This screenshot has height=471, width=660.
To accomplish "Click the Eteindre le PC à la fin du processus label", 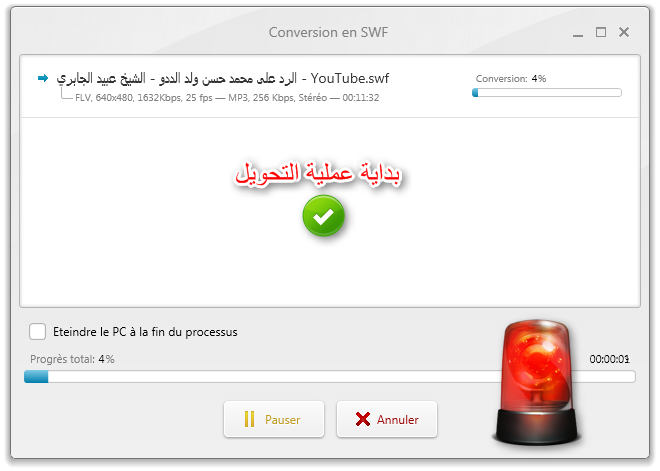I will click(x=145, y=332).
